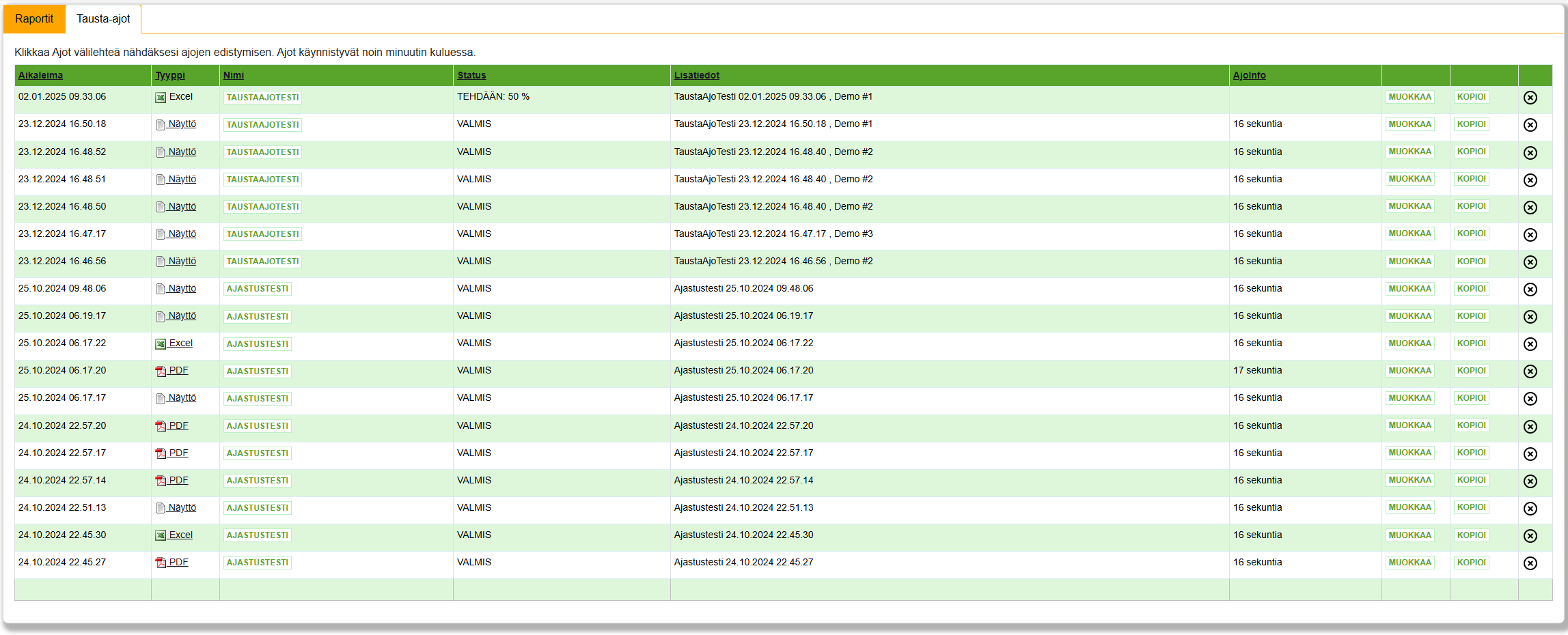Click the text 'TaustaAjoTesti 23.12.2024 16.47.17 , Demo #3'
Screen dimensions: 1568x635
click(773, 234)
